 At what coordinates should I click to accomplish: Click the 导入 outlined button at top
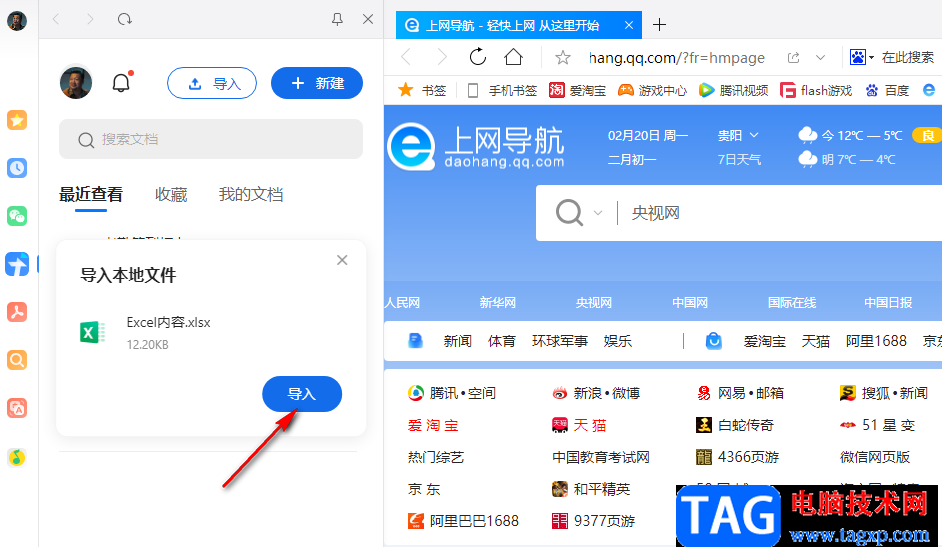212,83
